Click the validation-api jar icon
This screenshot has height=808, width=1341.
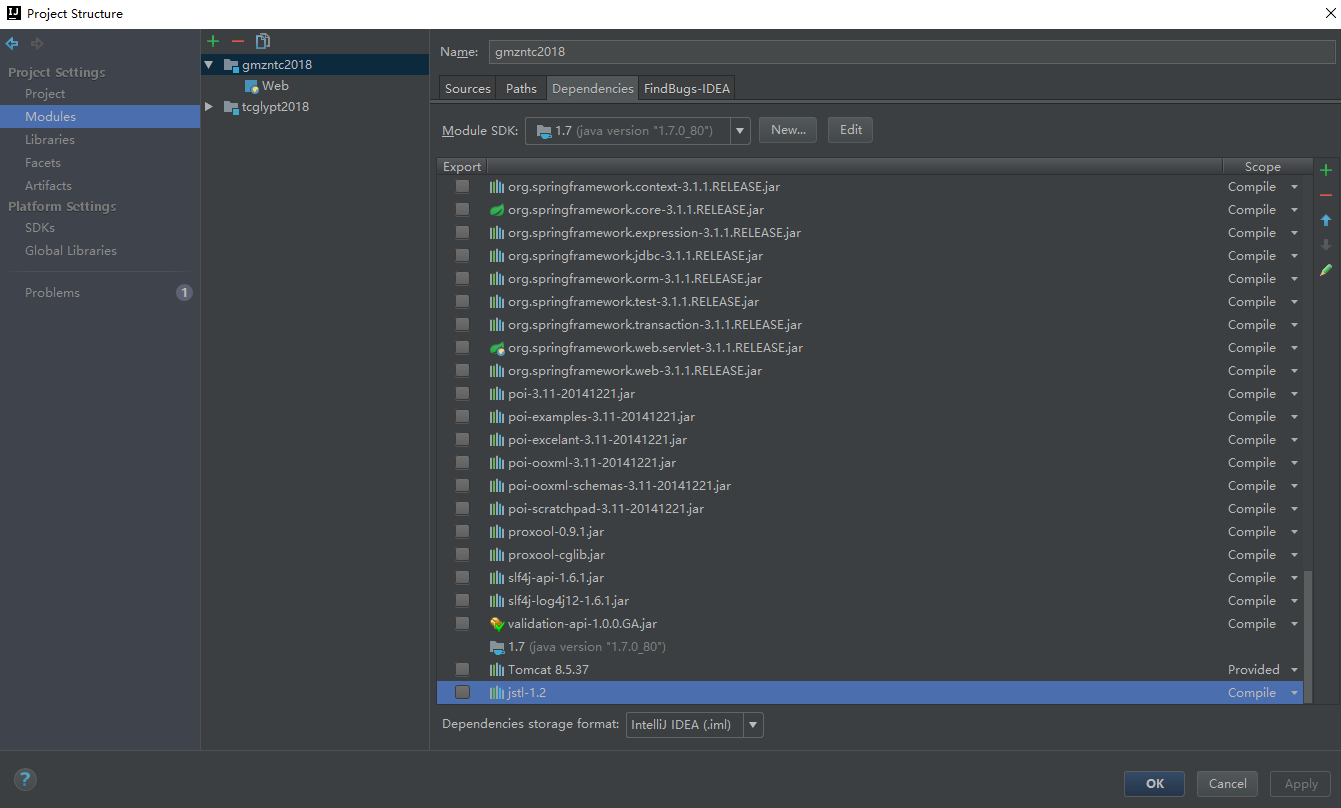tap(497, 624)
